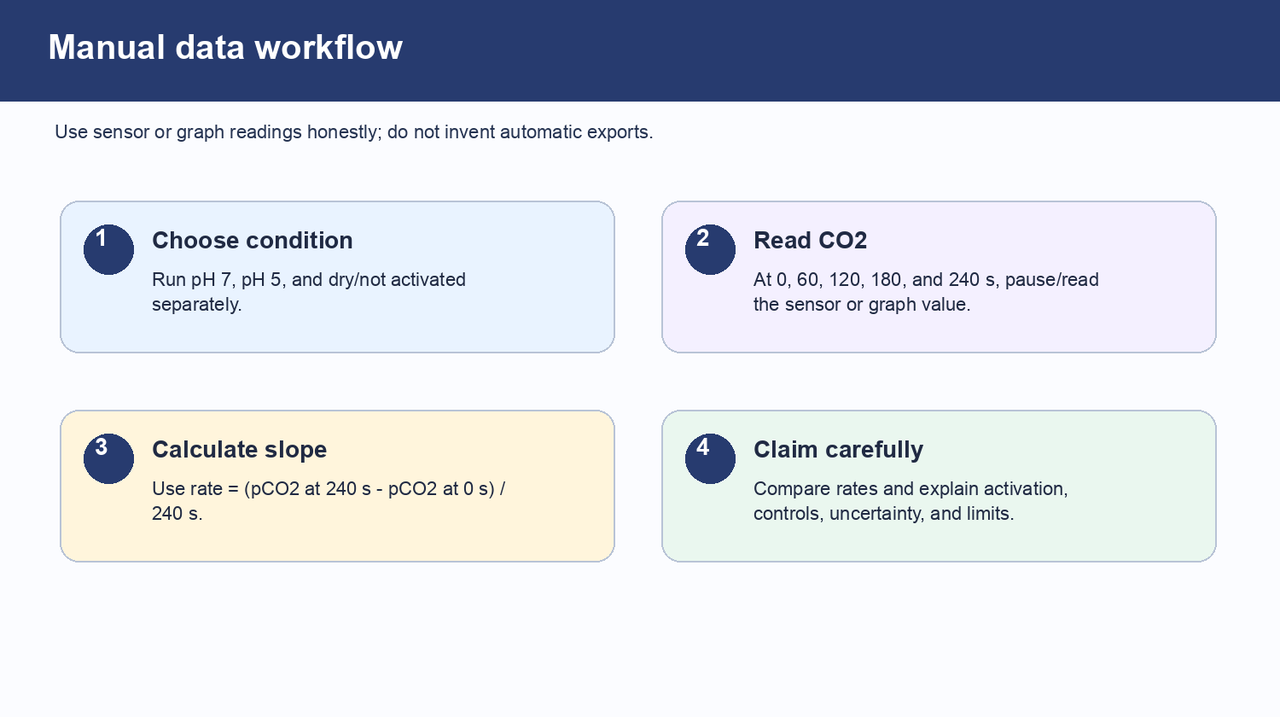Image resolution: width=1280 pixels, height=717 pixels.
Task: Click the 'Run pH 7, pH 5' description text
Action: [x=309, y=291]
